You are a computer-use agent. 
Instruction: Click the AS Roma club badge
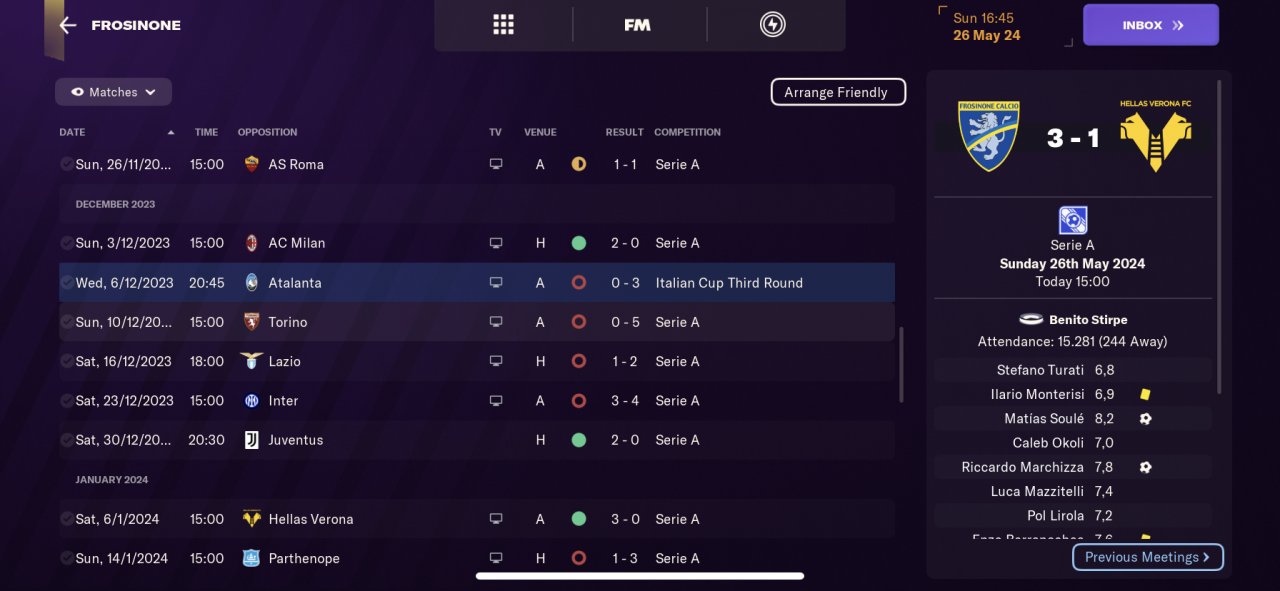[251, 164]
